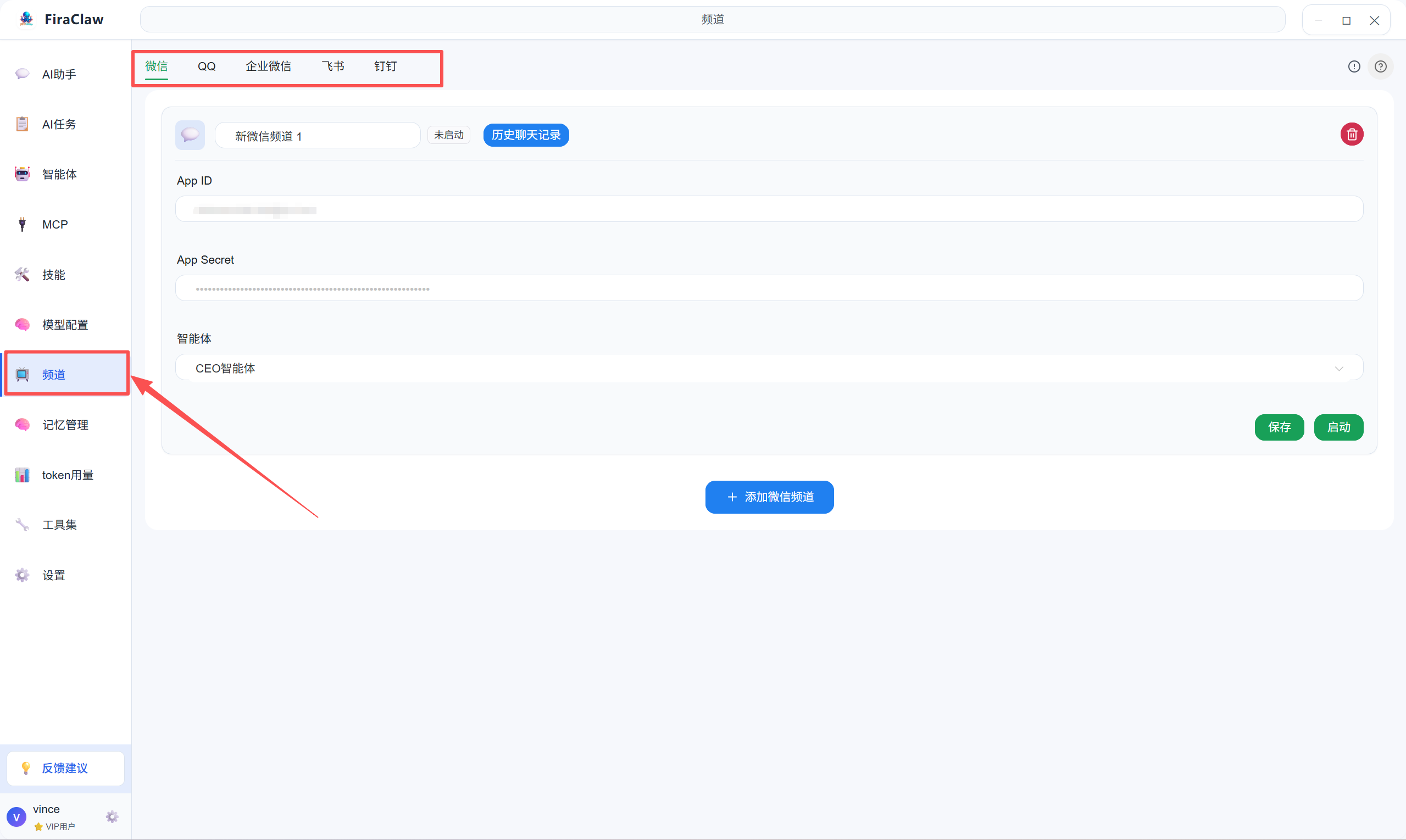This screenshot has height=840, width=1406.
Task: Click the info exclamation icon at top right
Action: (1354, 67)
